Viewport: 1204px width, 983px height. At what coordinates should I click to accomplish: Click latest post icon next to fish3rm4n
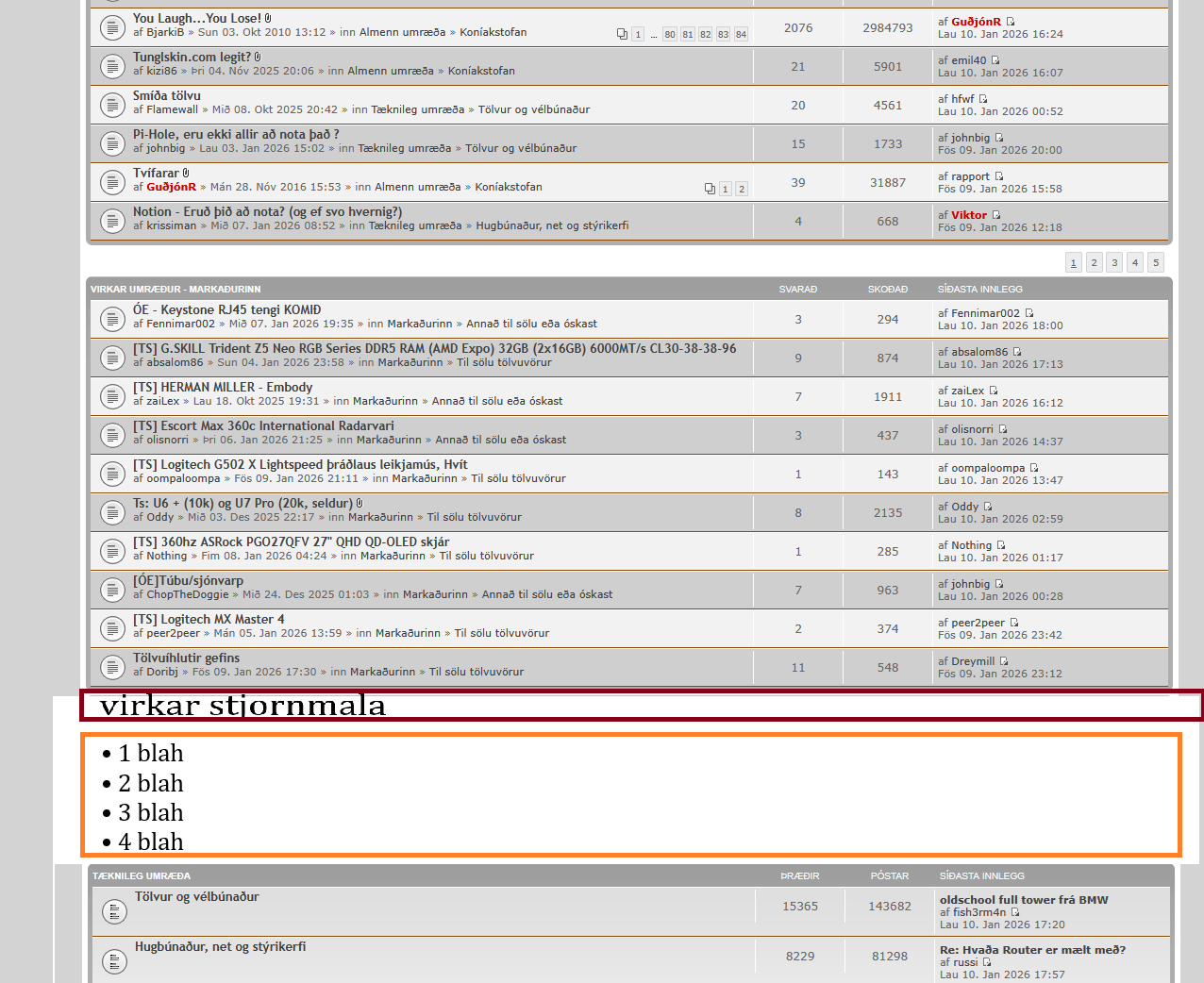[x=1015, y=912]
